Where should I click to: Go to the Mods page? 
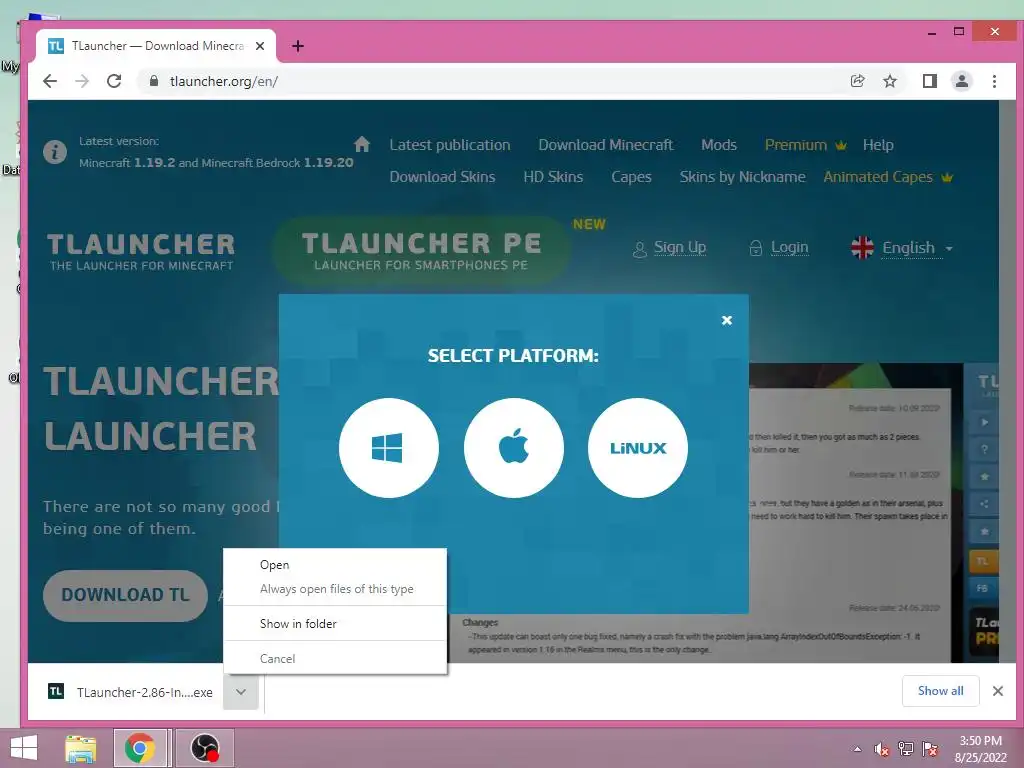coord(719,145)
